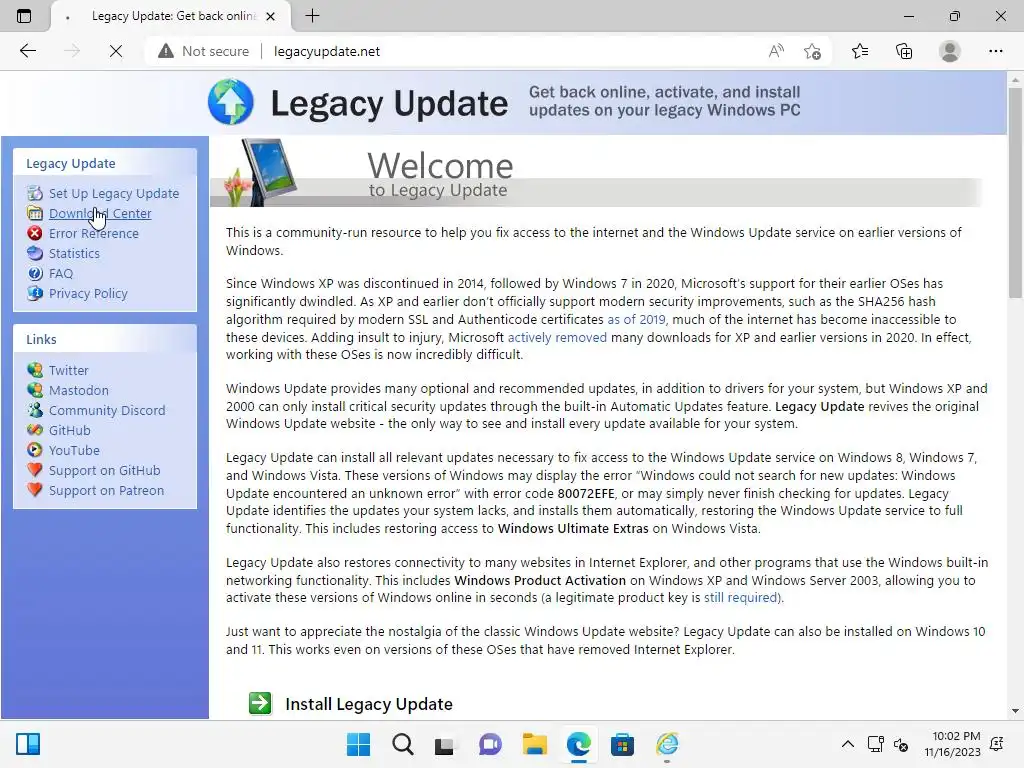
Task: Go back with the browser back arrow
Action: [x=27, y=51]
